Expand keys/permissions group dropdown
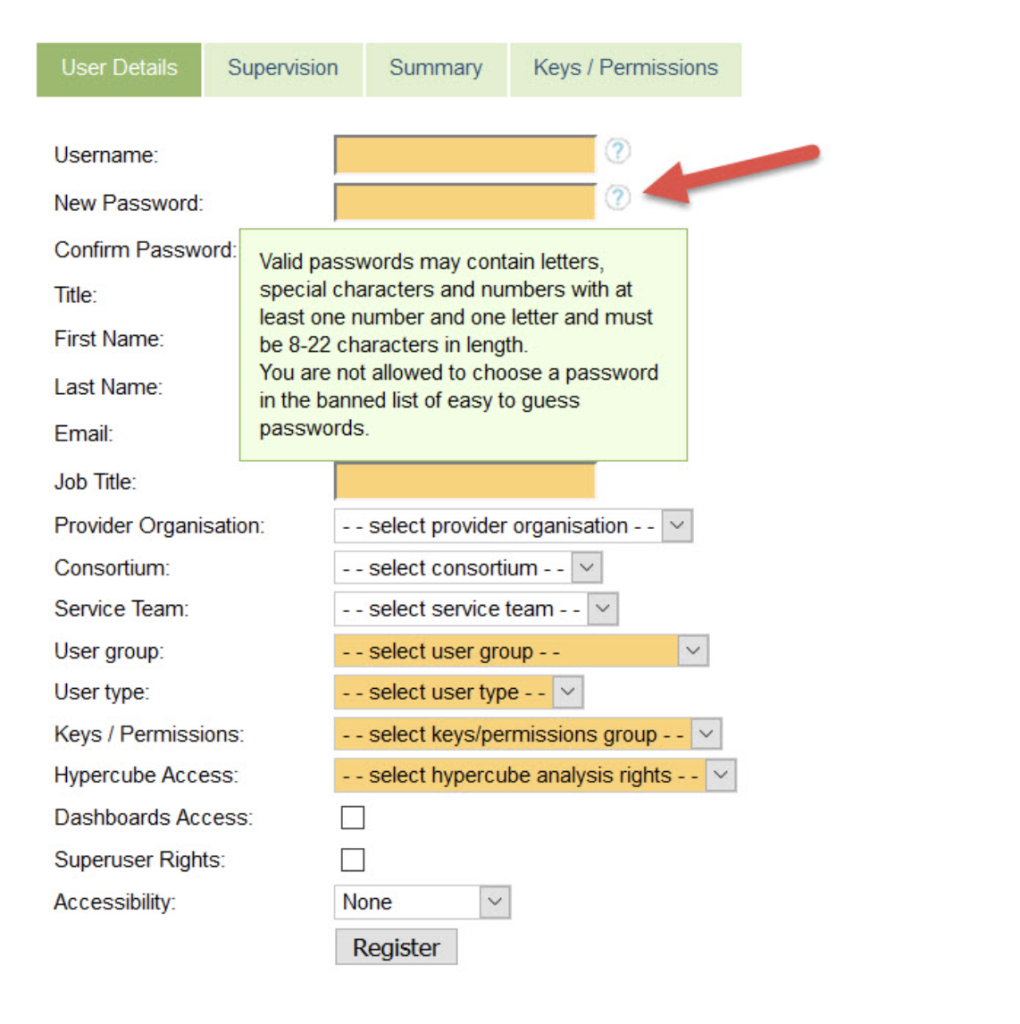This screenshot has height=1024, width=1020. click(x=527, y=734)
